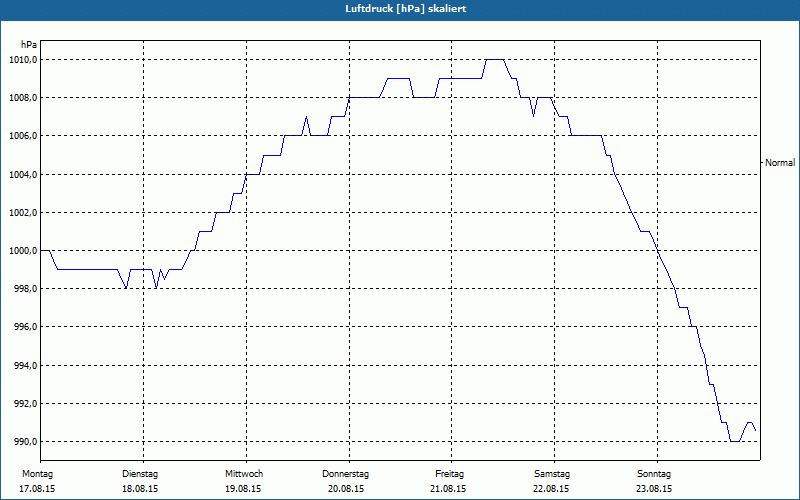Click the date 18.08.15
This screenshot has height=500, width=800.
tap(140, 489)
